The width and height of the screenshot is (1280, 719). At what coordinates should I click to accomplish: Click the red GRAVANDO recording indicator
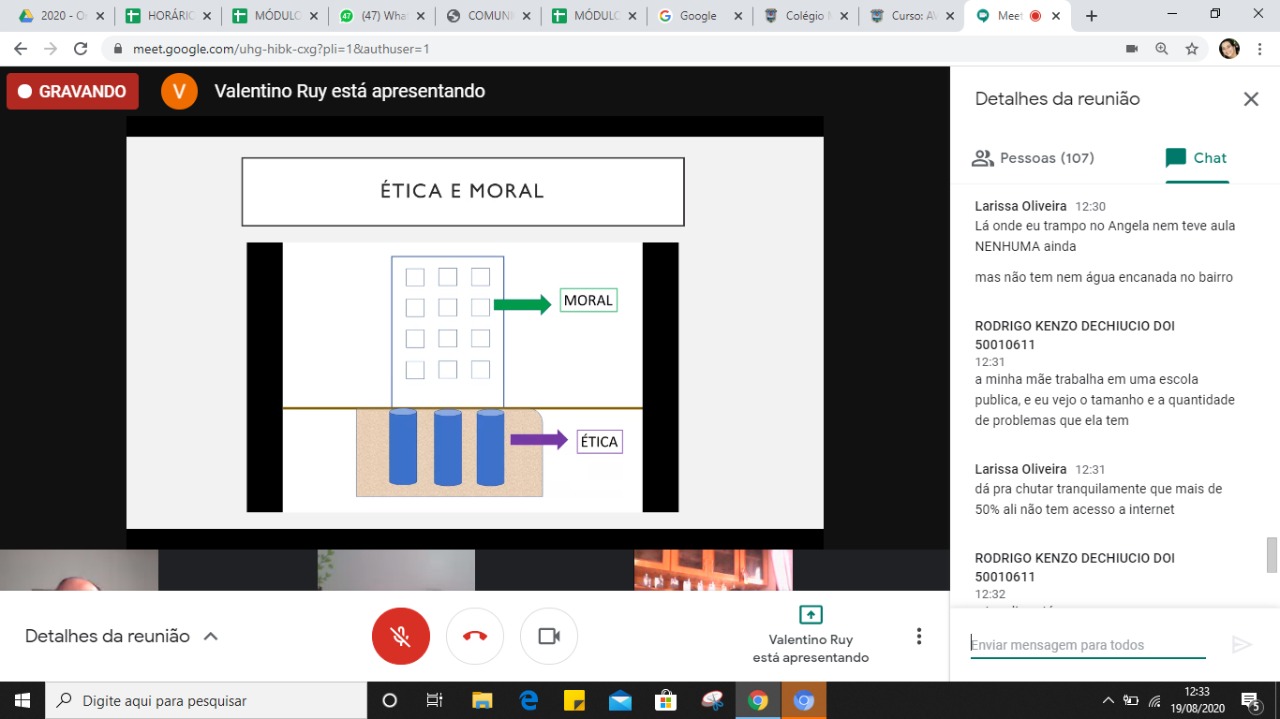pos(72,91)
